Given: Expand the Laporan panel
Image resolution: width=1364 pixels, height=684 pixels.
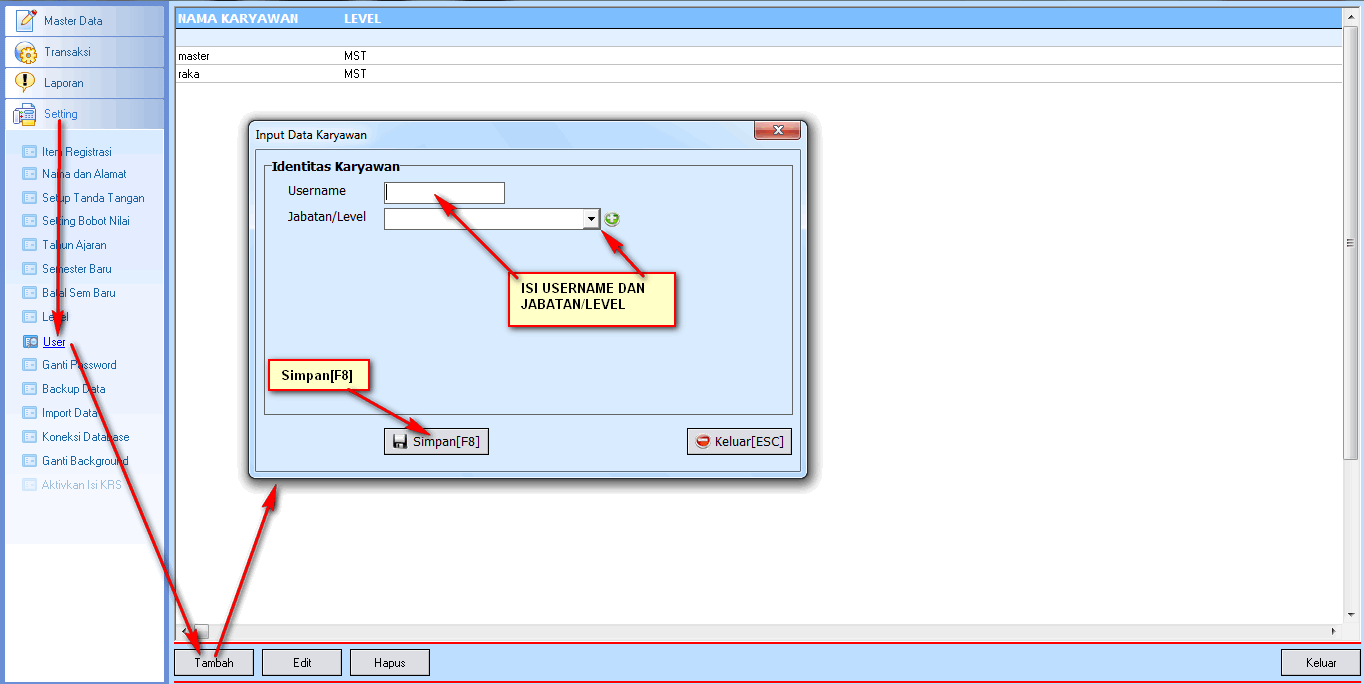Looking at the screenshot, I should tap(85, 83).
